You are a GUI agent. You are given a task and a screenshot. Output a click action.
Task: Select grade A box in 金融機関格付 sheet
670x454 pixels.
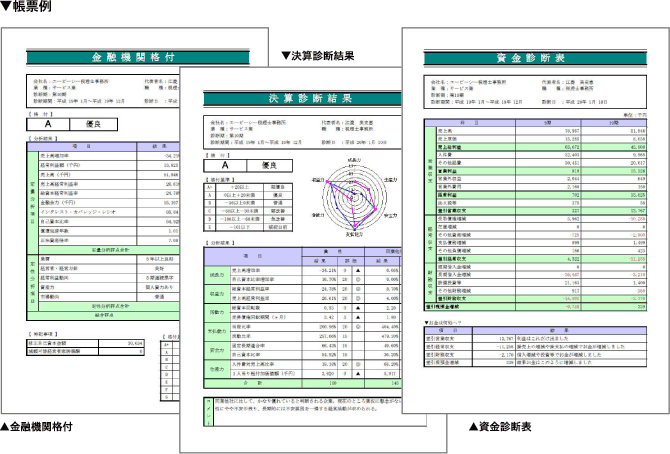point(48,124)
